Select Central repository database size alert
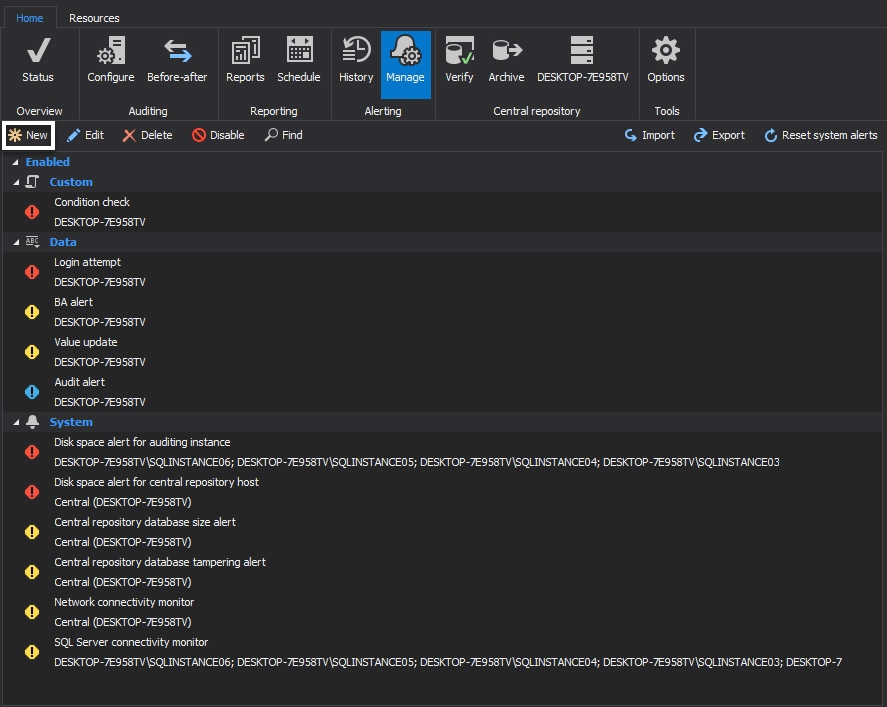Image resolution: width=887 pixels, height=707 pixels. (x=145, y=523)
